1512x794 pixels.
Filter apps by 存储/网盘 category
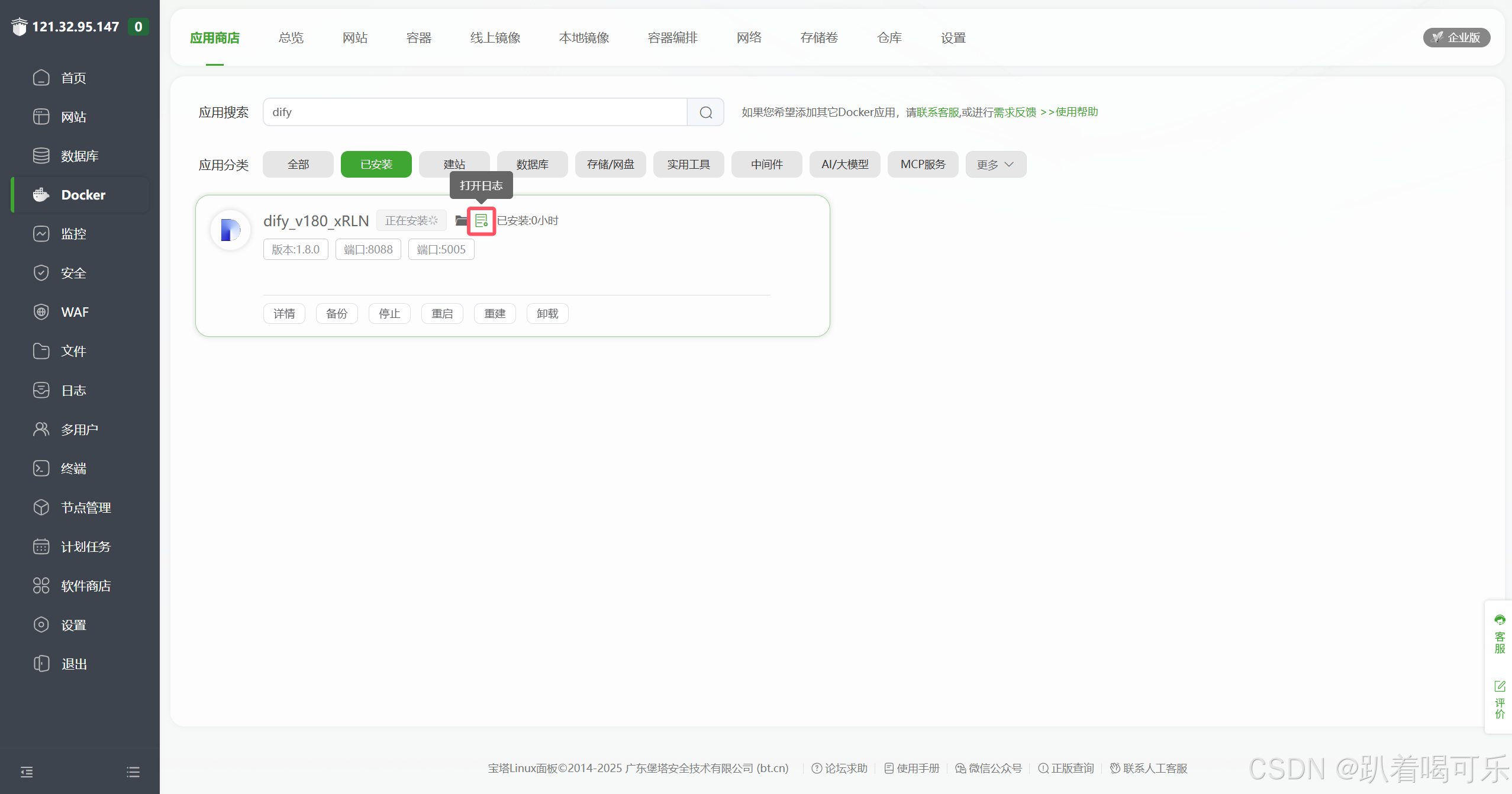pos(611,164)
